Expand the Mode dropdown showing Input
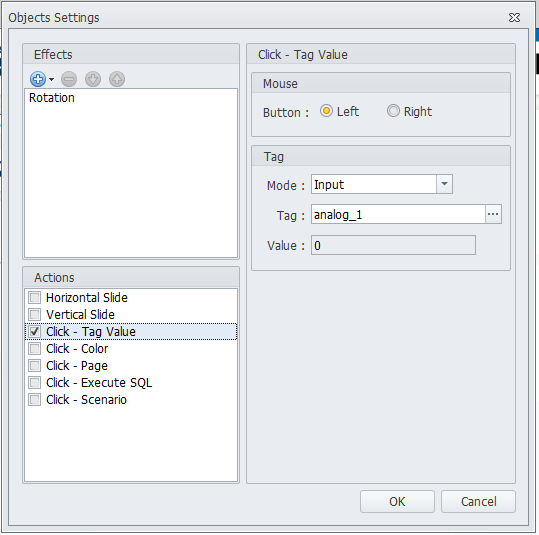 pos(444,184)
